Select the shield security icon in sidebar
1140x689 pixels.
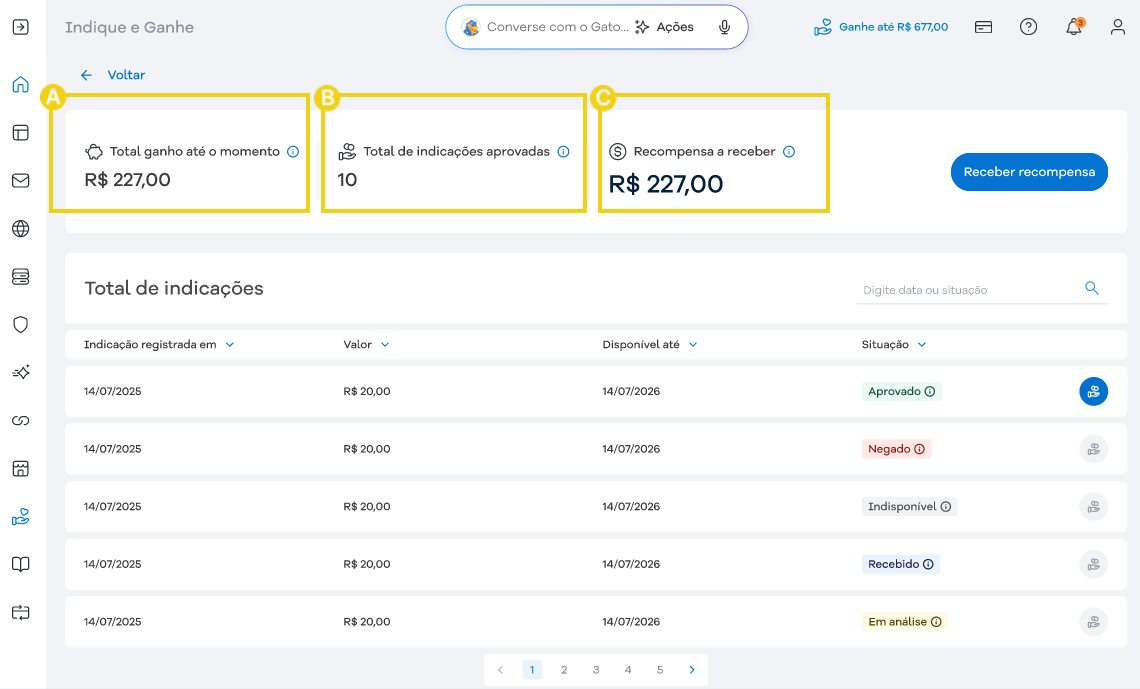tap(20, 325)
